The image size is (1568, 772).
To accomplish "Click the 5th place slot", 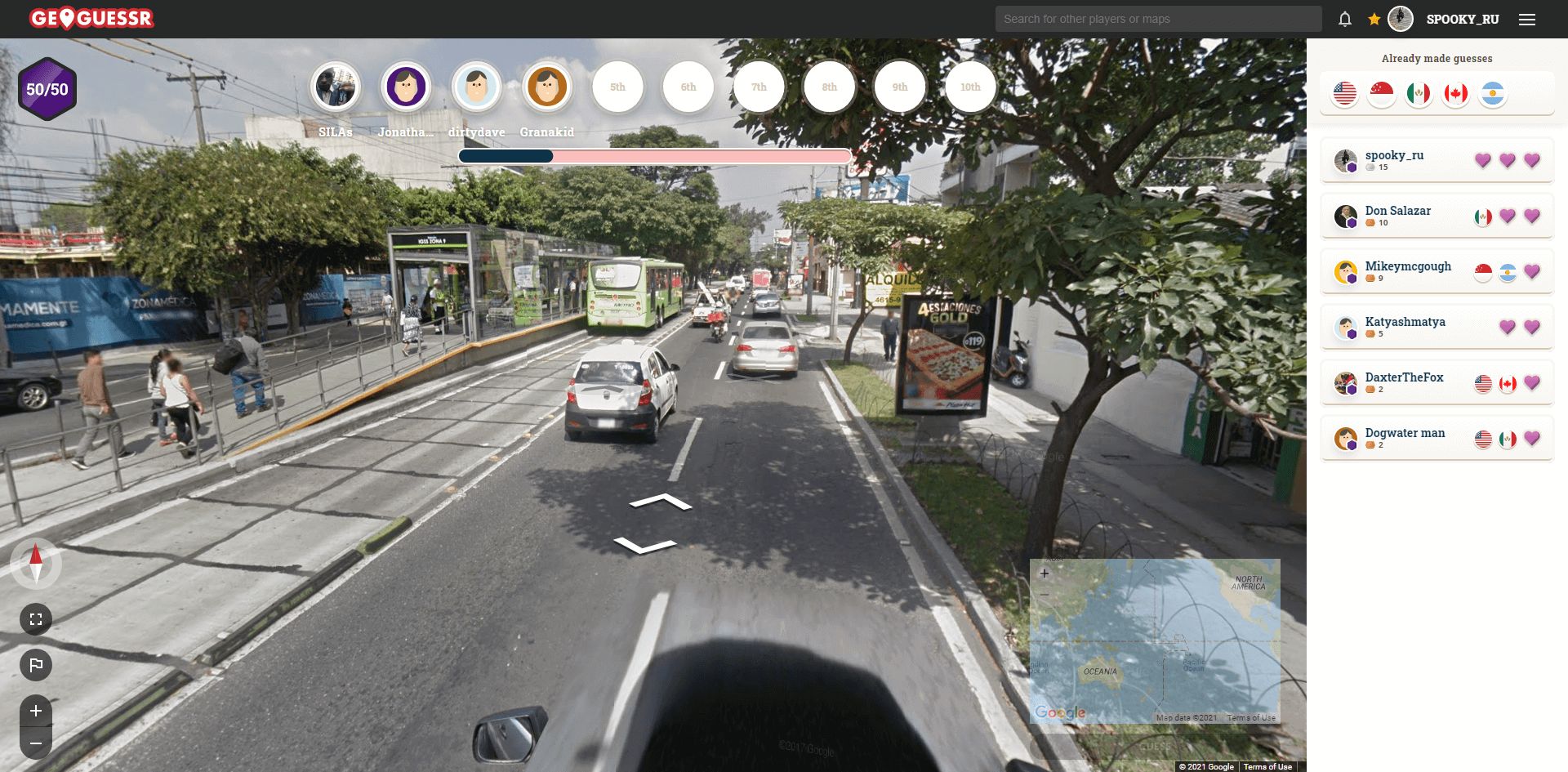I will tap(617, 87).
